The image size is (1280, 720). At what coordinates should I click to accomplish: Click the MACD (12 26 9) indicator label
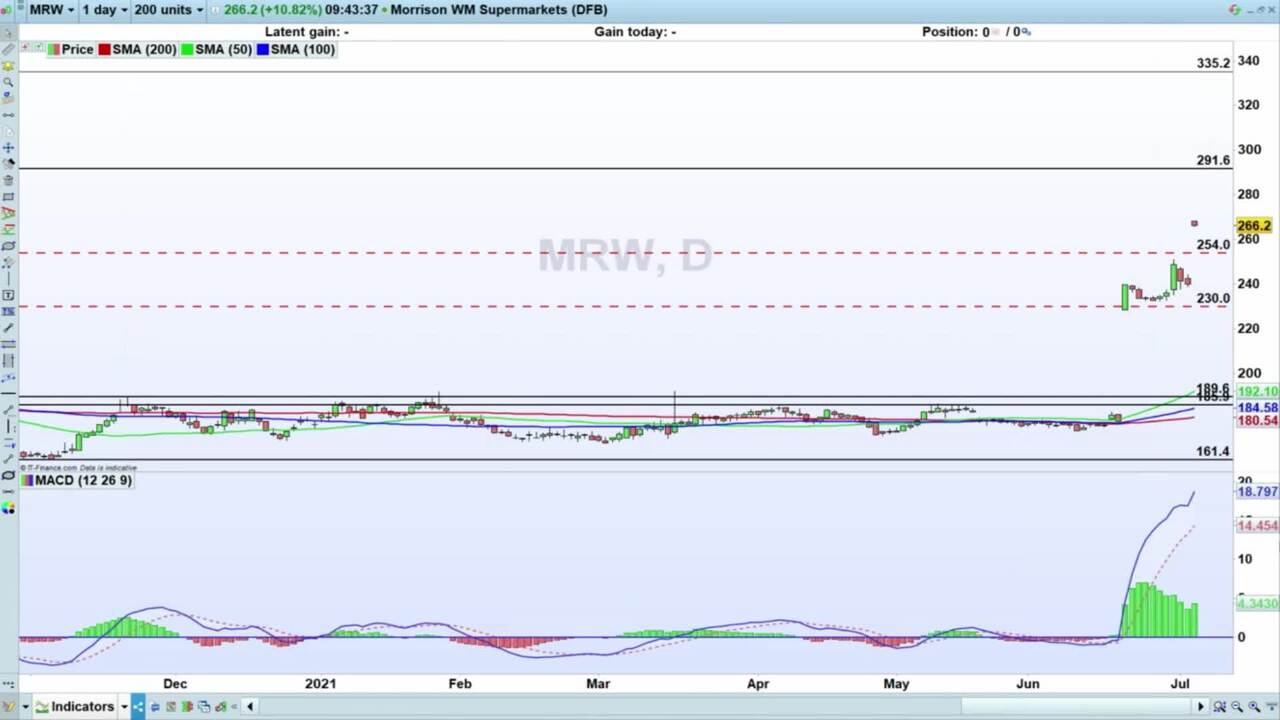pos(83,481)
